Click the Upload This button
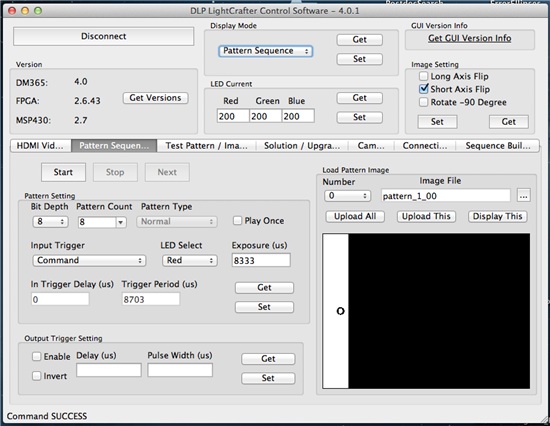Viewport: 550px width, 426px height. point(426,217)
